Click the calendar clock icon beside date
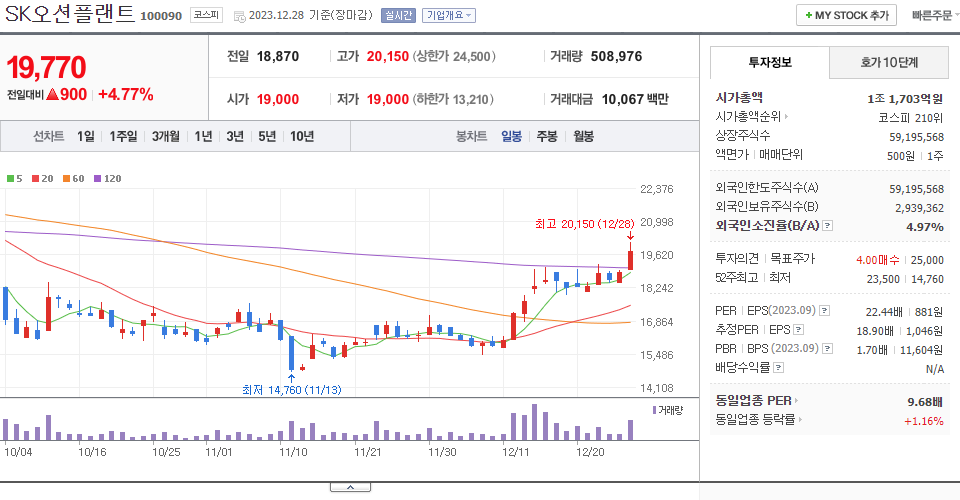The image size is (960, 500). tap(240, 17)
